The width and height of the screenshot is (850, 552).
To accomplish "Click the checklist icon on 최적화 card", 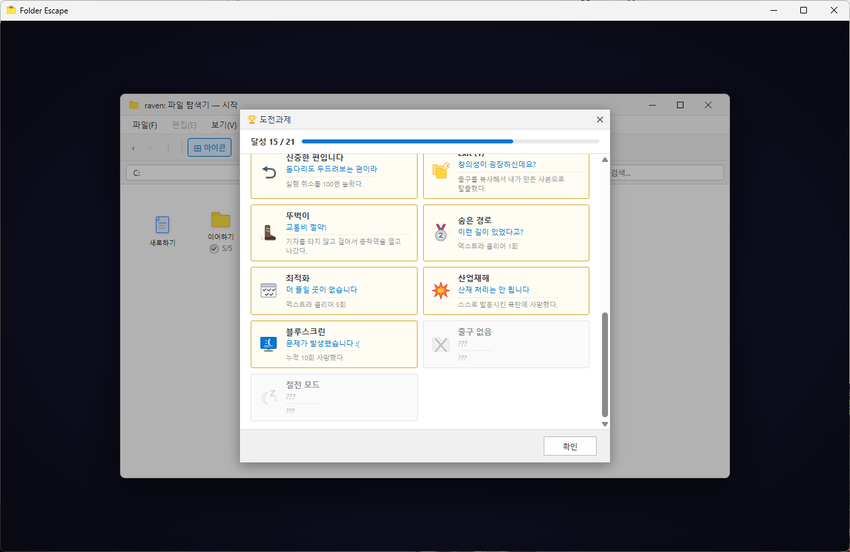I will coord(268,290).
